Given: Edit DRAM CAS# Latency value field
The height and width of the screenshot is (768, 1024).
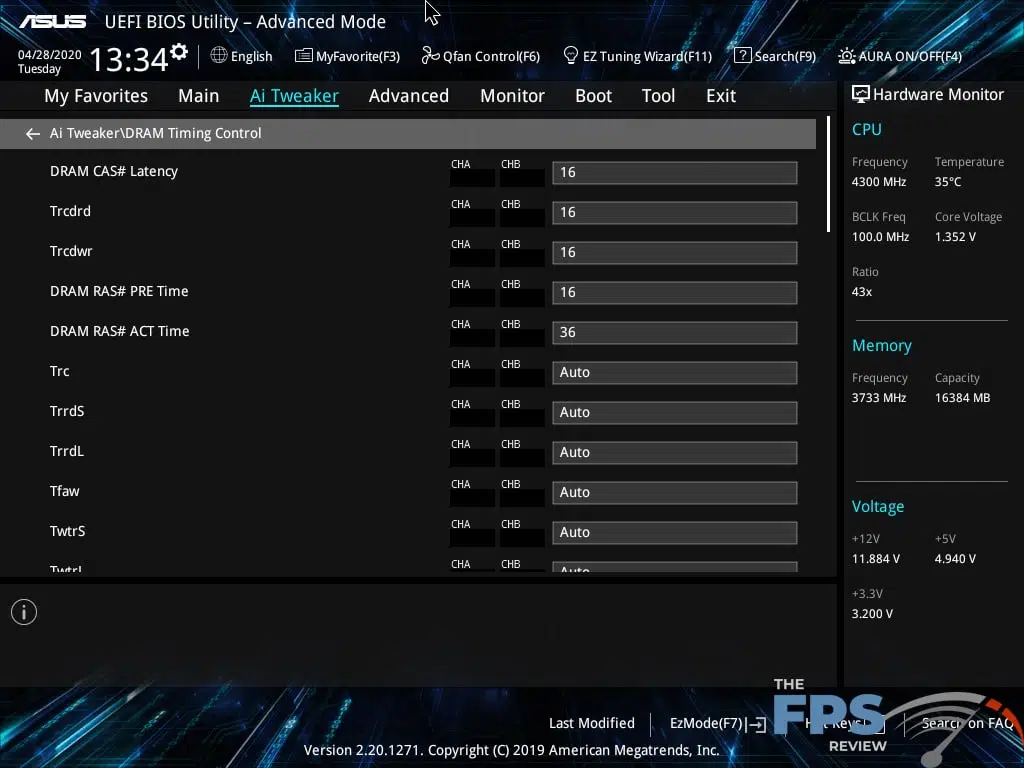Looking at the screenshot, I should [675, 172].
